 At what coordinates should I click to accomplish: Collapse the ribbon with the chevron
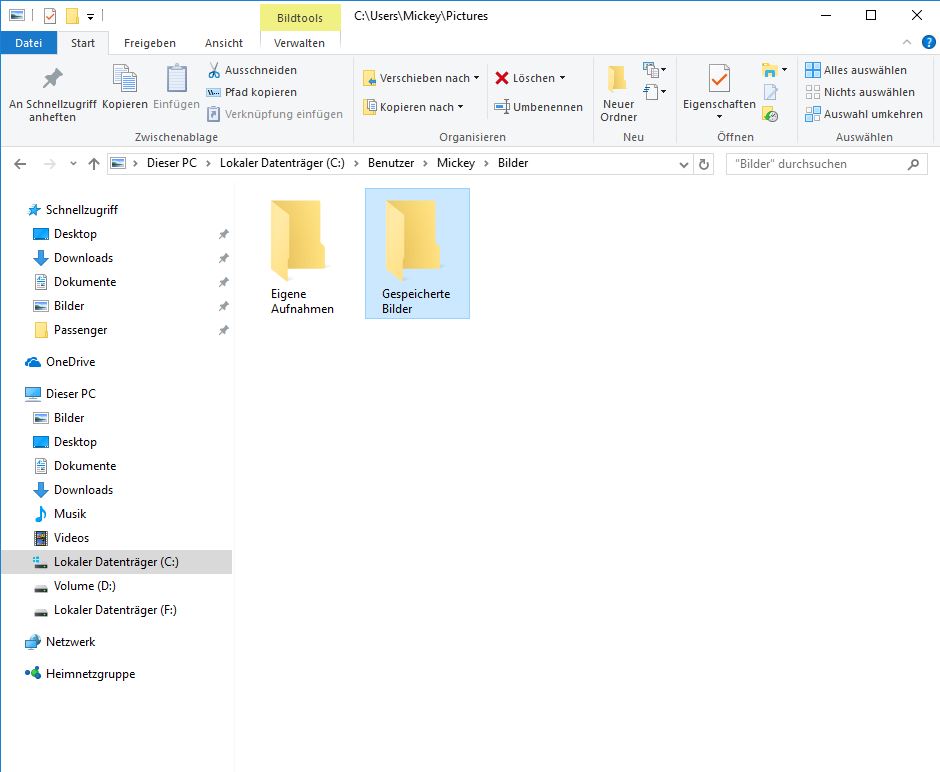(x=906, y=42)
